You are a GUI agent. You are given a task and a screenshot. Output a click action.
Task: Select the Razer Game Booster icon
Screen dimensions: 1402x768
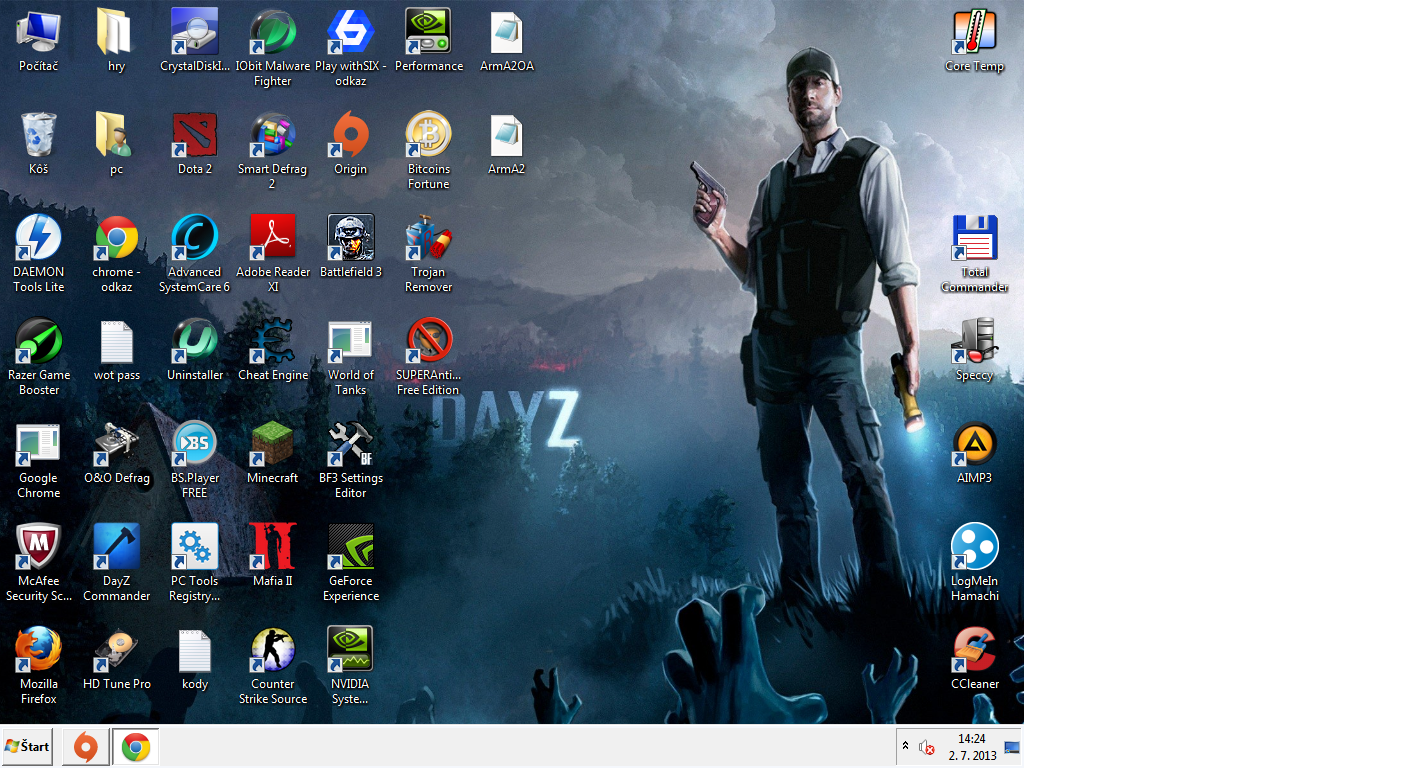[x=38, y=357]
